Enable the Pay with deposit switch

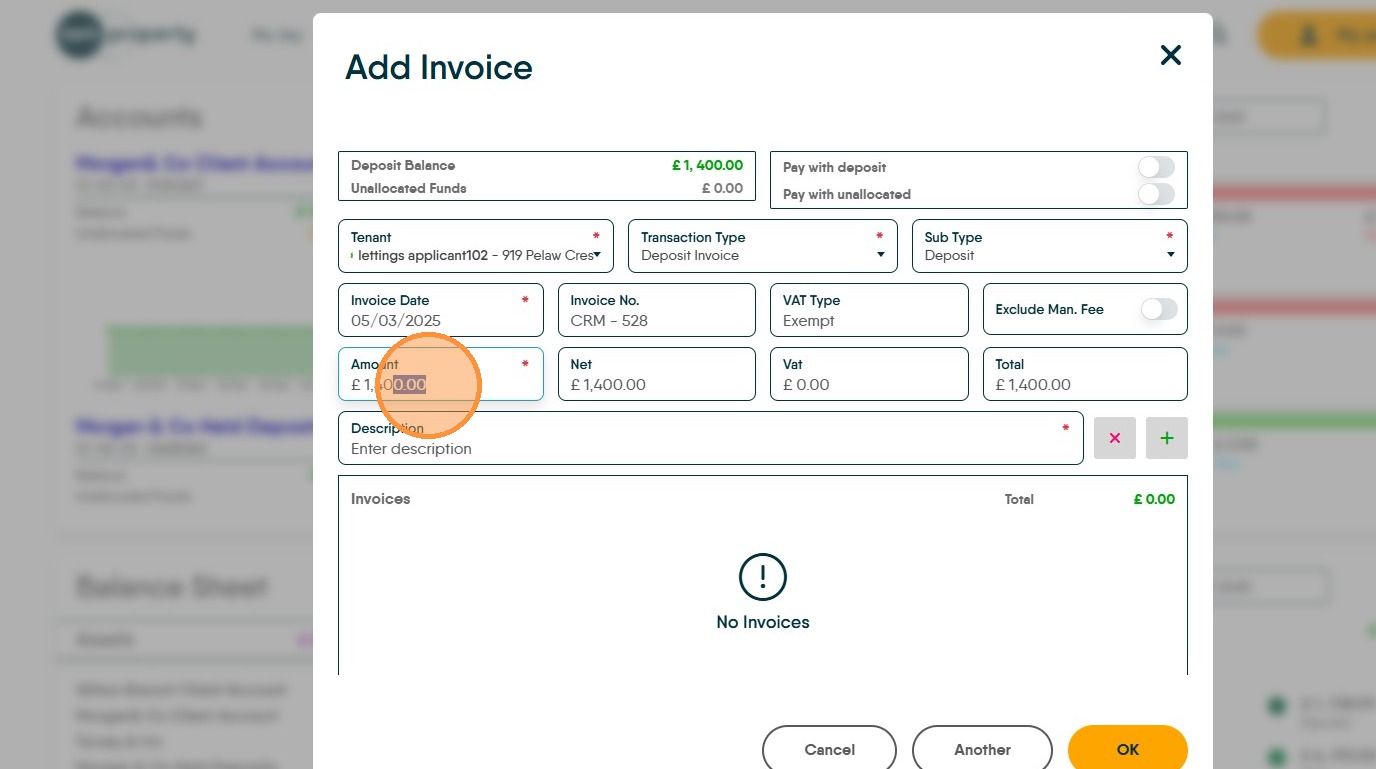tap(1156, 167)
